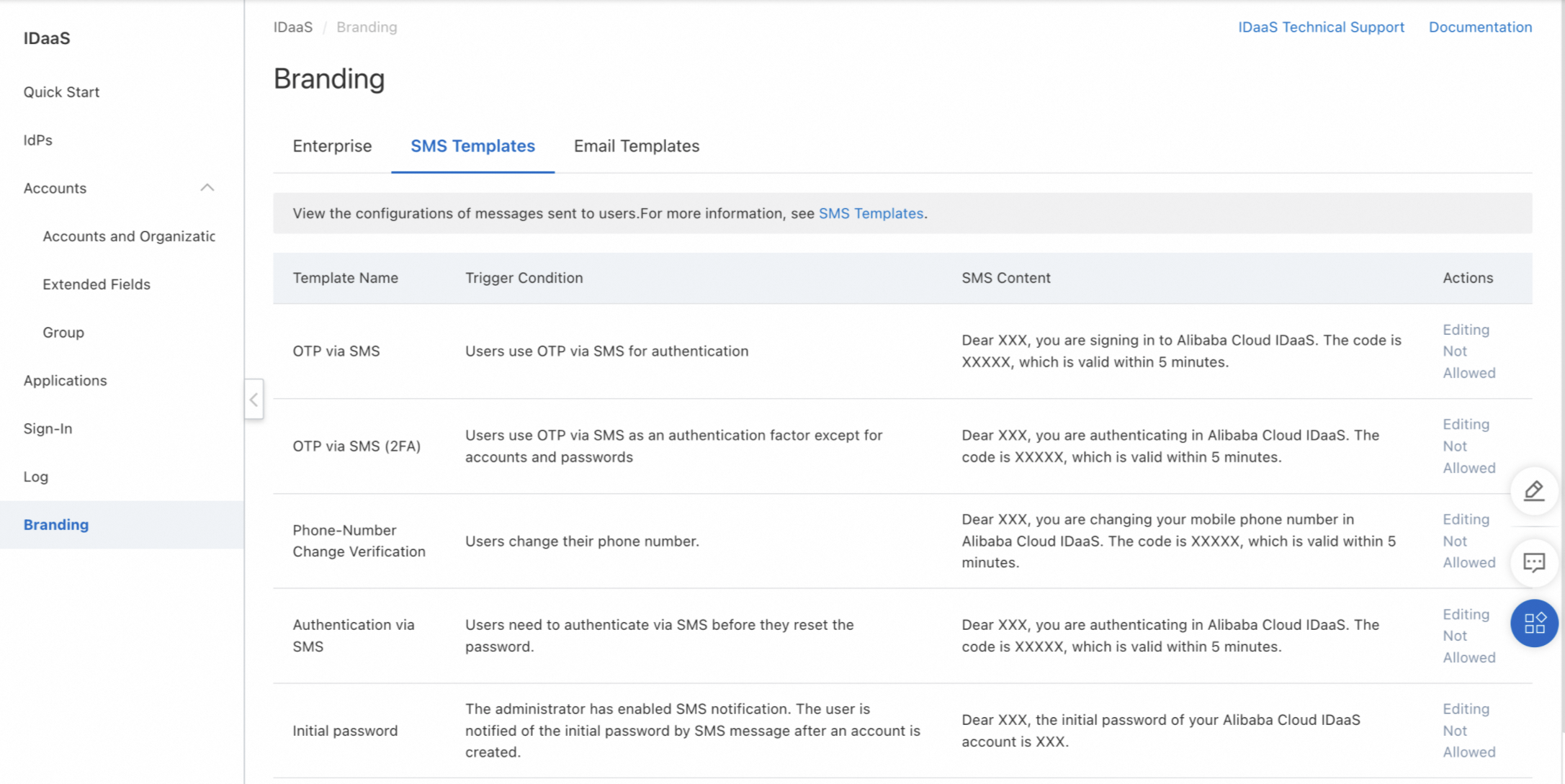The height and width of the screenshot is (784, 1565).
Task: Click the Trigger Condition column header
Action: 524,278
